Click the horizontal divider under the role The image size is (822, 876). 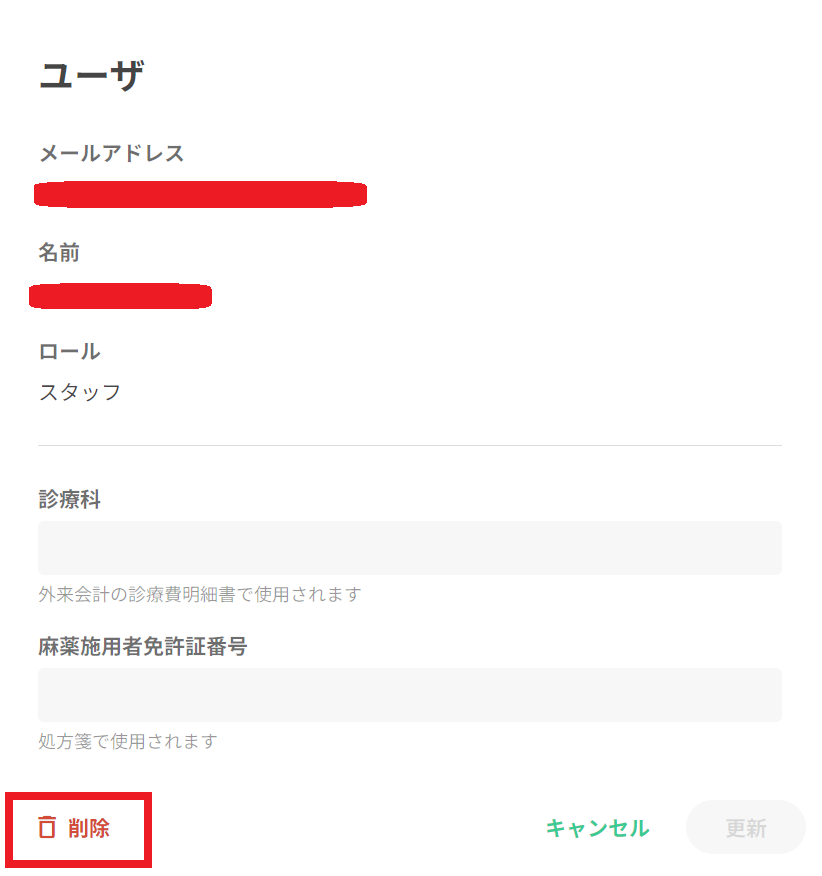point(409,445)
